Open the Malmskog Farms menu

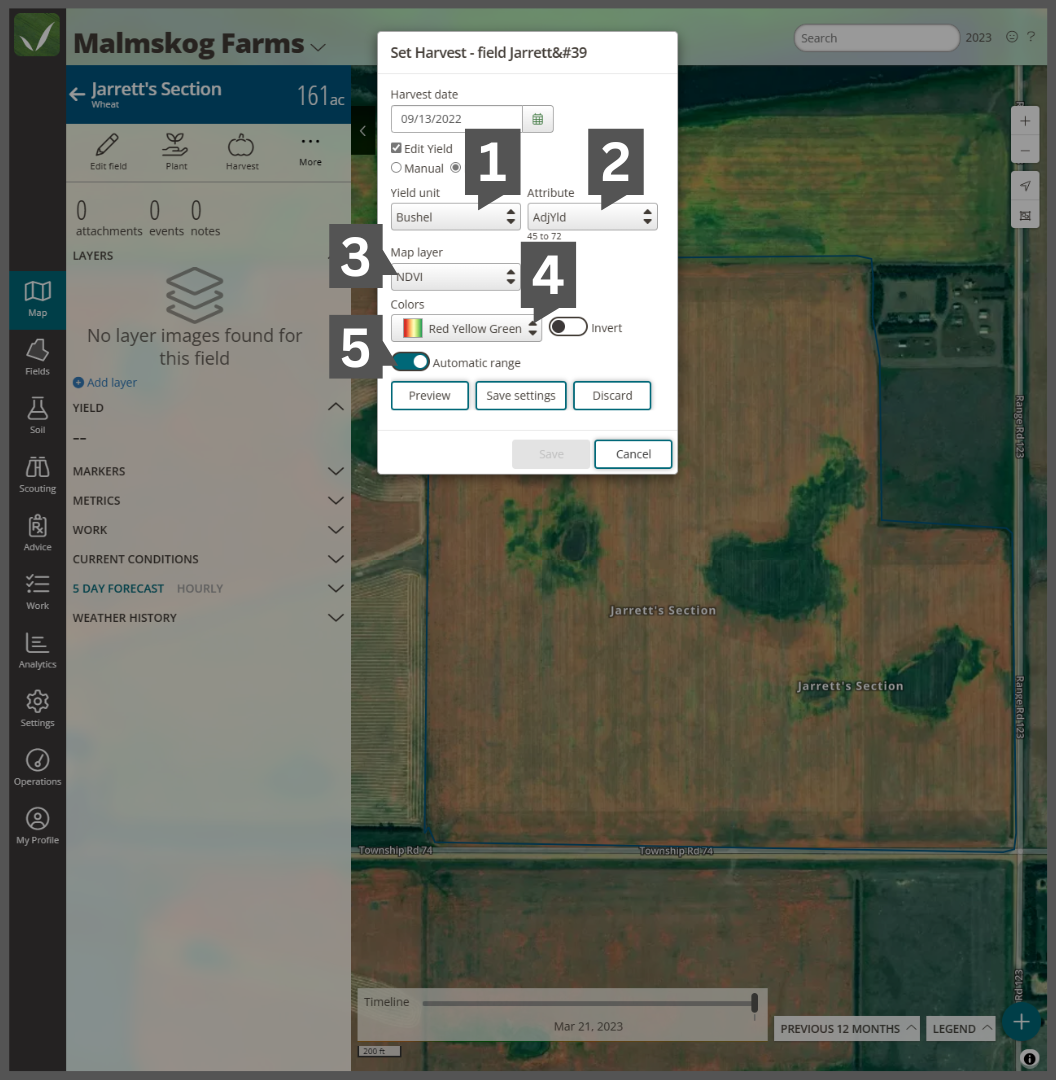pos(319,44)
